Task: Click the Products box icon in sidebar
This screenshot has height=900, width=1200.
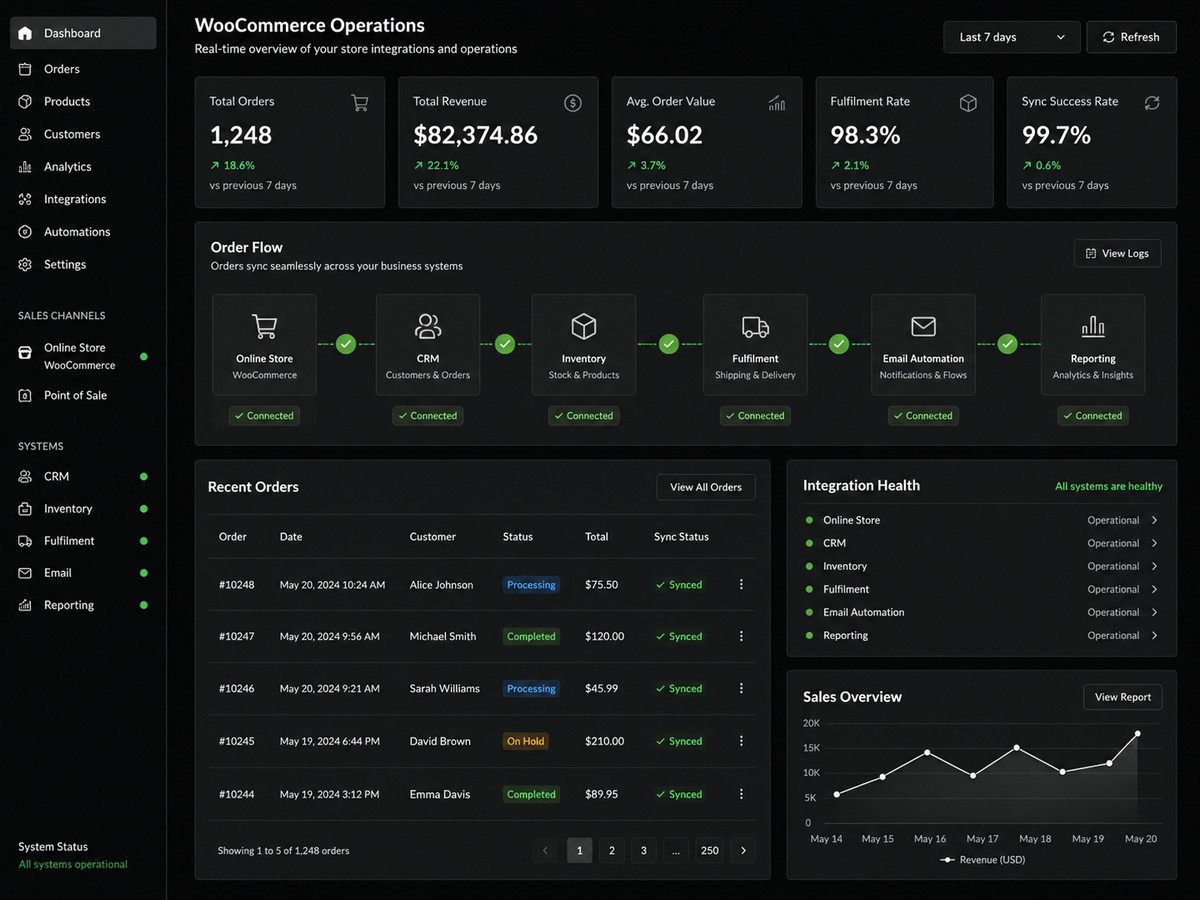Action: [25, 102]
